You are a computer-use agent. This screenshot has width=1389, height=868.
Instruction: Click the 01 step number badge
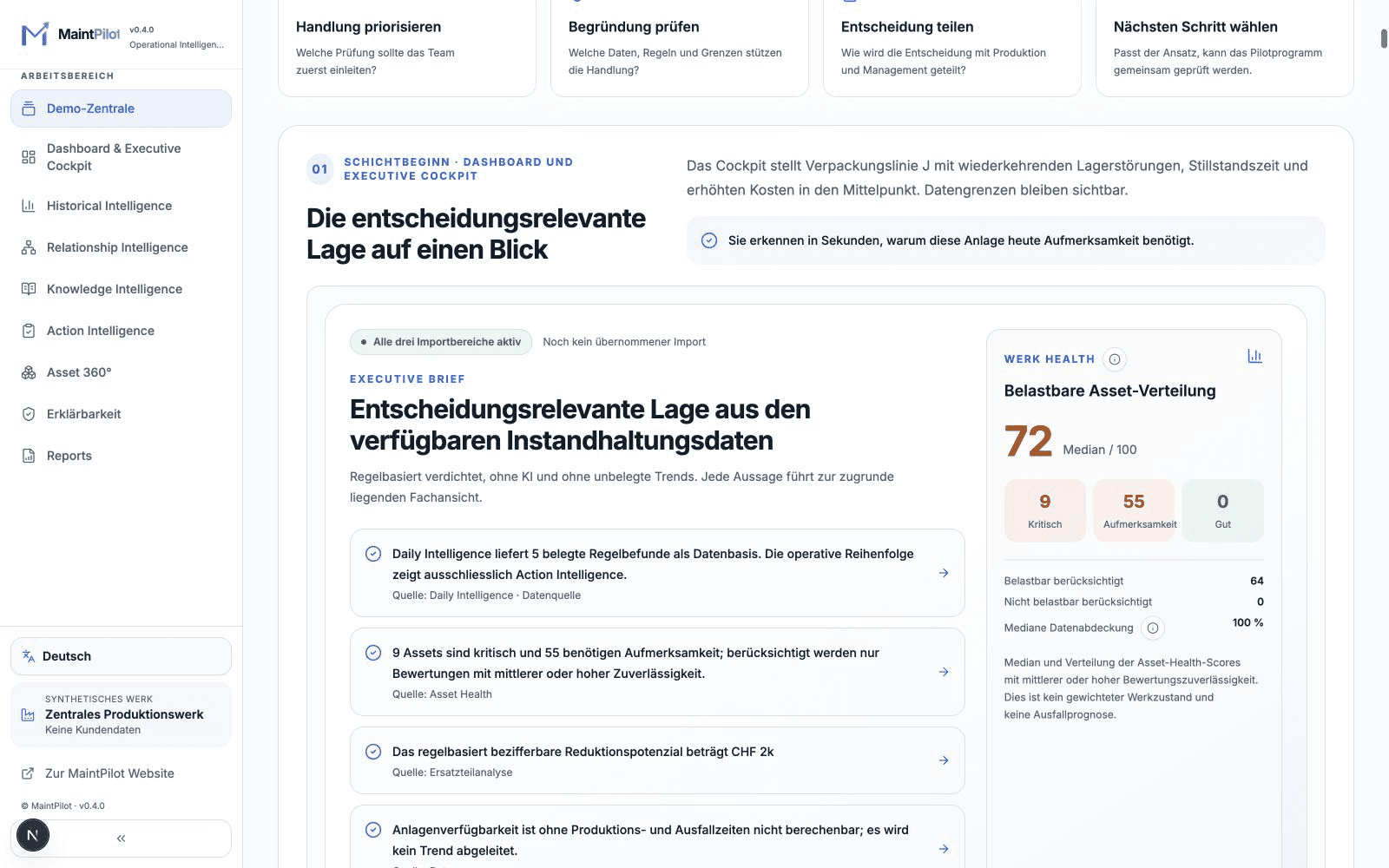click(x=320, y=169)
